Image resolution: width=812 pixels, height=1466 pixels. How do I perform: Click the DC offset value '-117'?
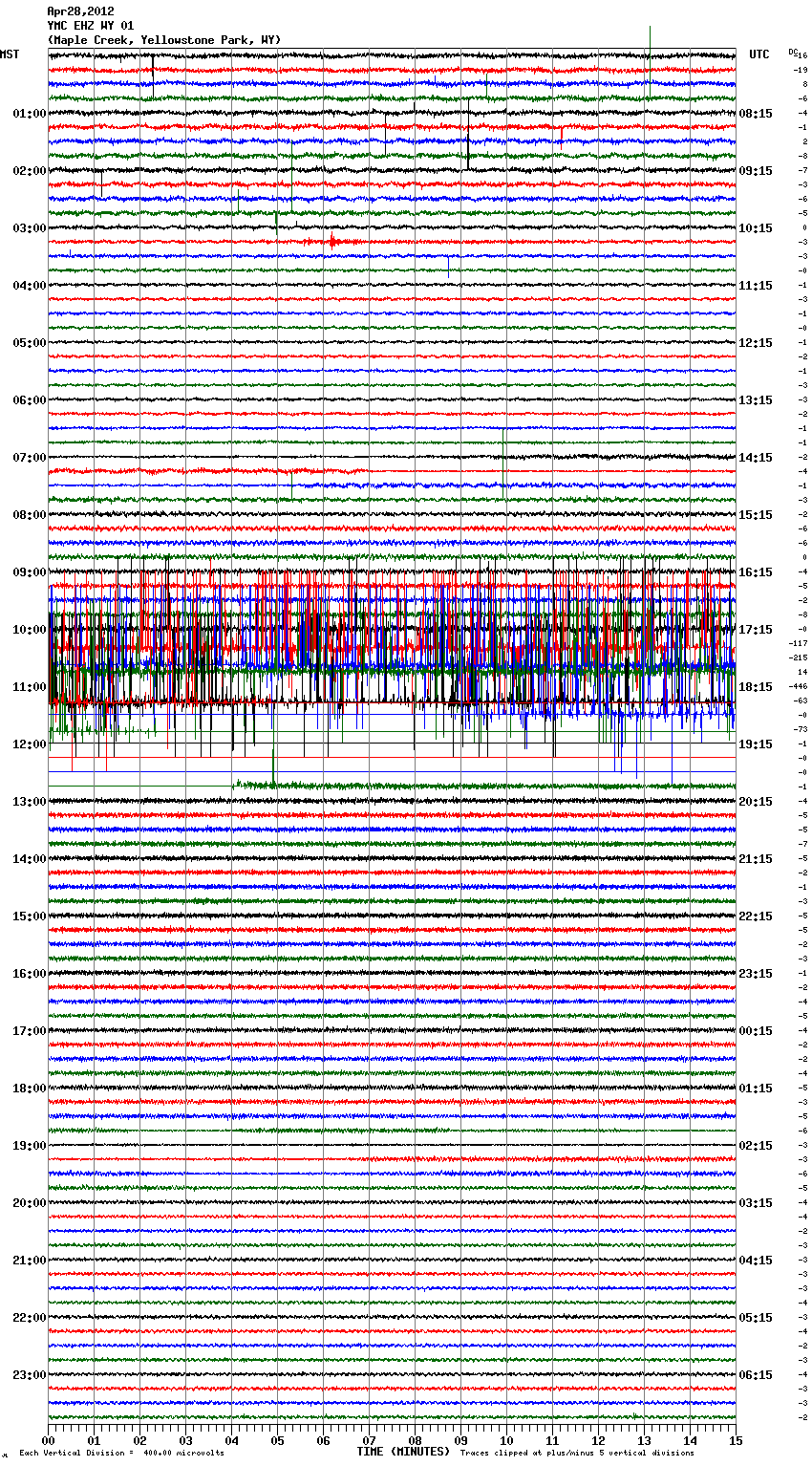point(798,643)
